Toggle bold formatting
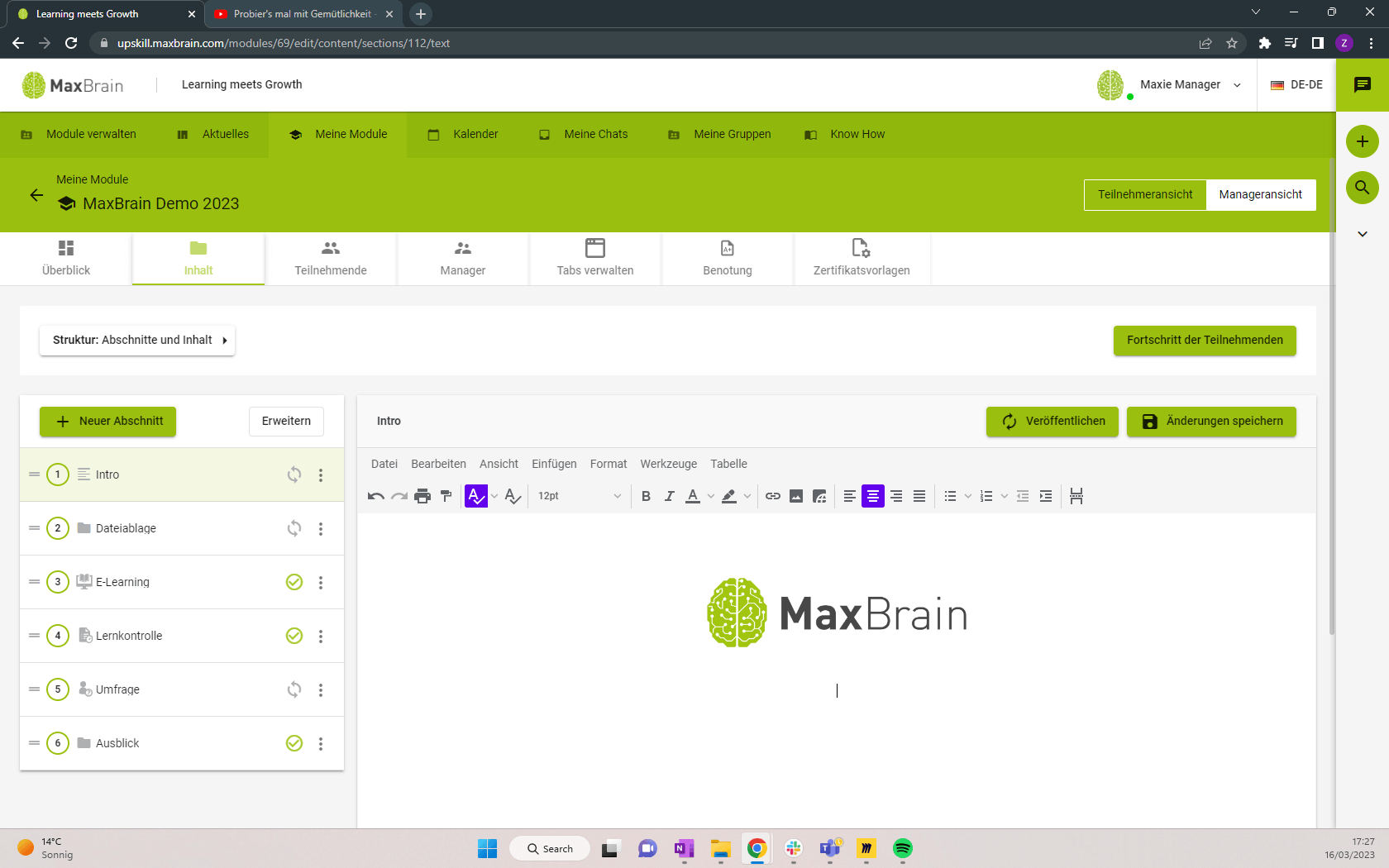Viewport: 1389px width, 868px height. pos(646,496)
